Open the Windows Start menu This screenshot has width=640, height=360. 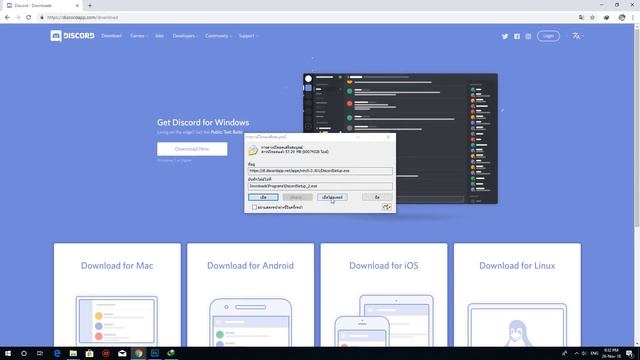click(x=8, y=353)
